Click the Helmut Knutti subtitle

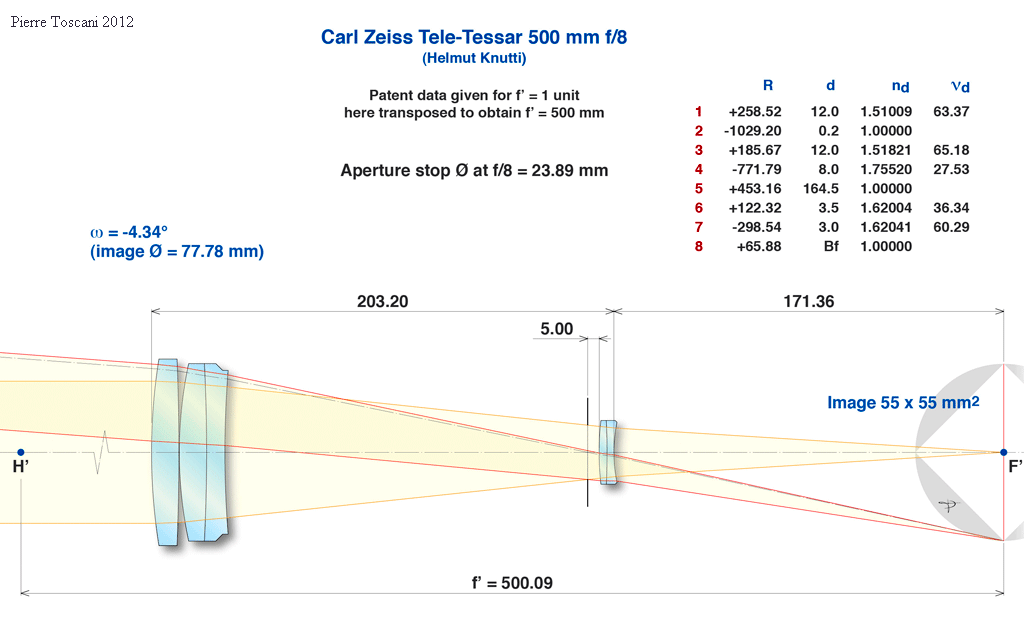pyautogui.click(x=474, y=58)
